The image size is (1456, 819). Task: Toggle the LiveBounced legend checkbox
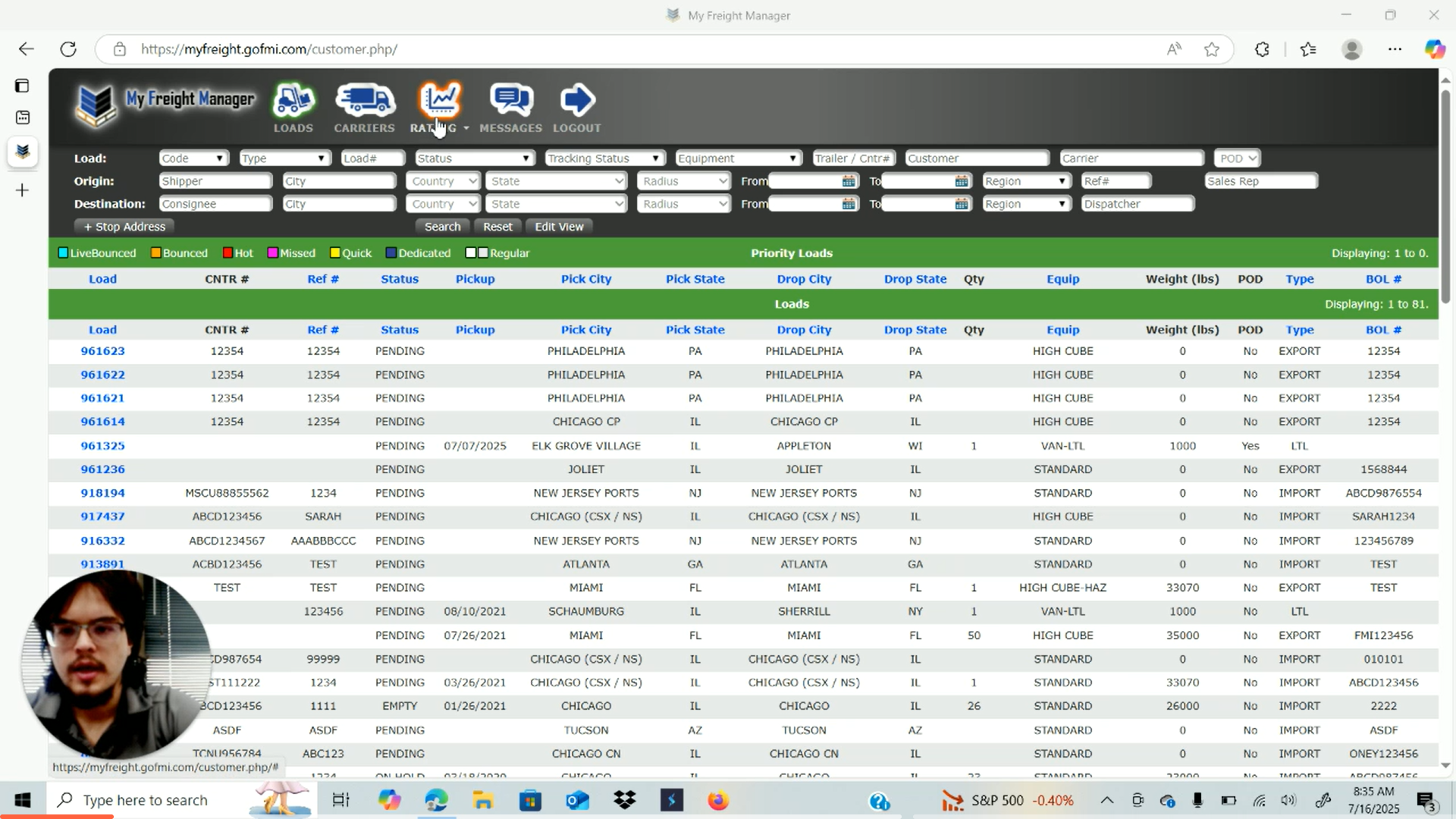click(x=64, y=253)
